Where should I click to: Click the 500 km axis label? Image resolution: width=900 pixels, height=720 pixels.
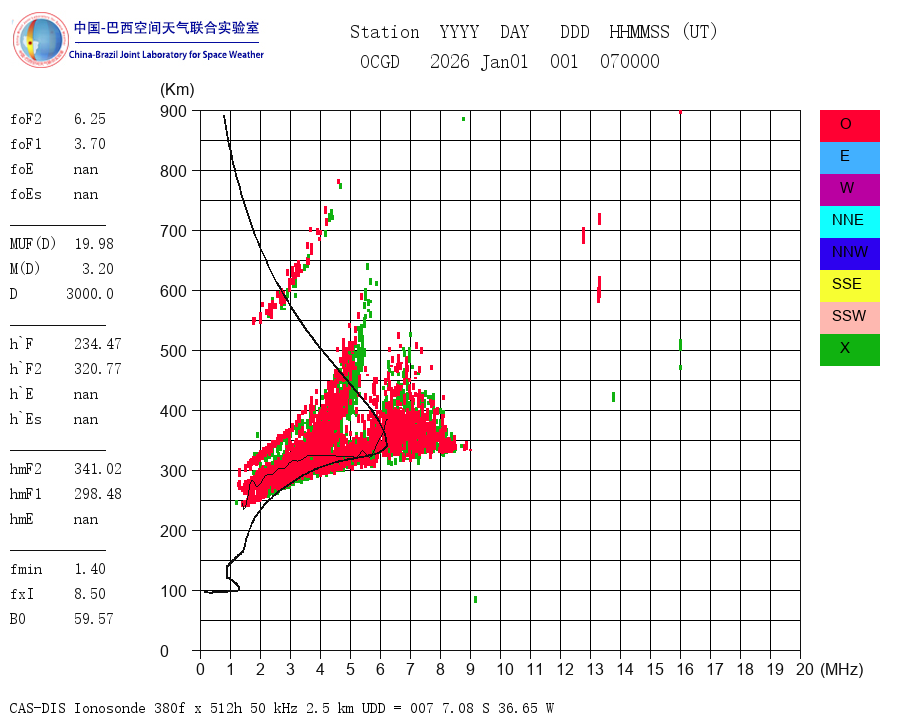coord(173,351)
